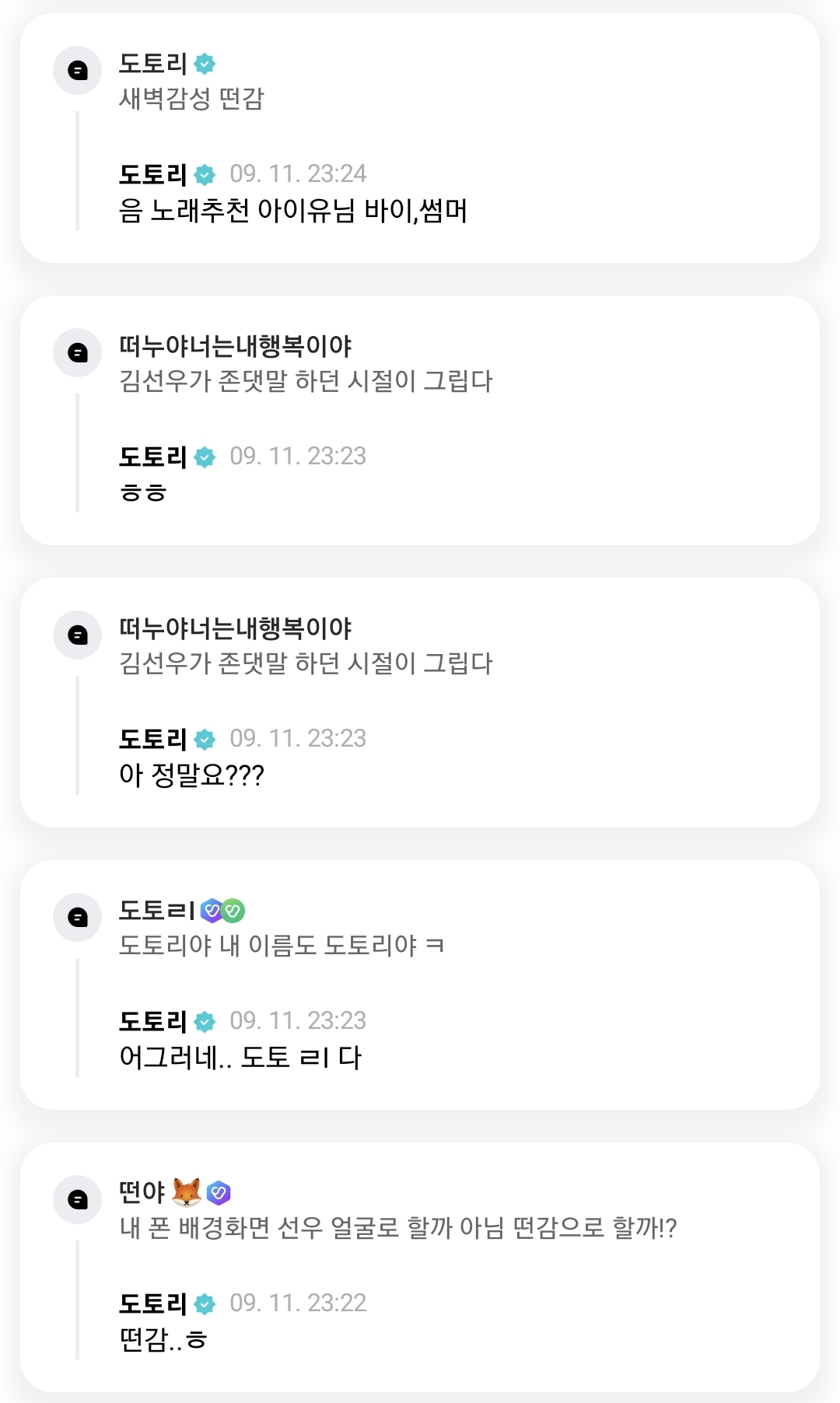Tap the reply text 아 정말요???
The height and width of the screenshot is (1403, 840).
(x=191, y=775)
